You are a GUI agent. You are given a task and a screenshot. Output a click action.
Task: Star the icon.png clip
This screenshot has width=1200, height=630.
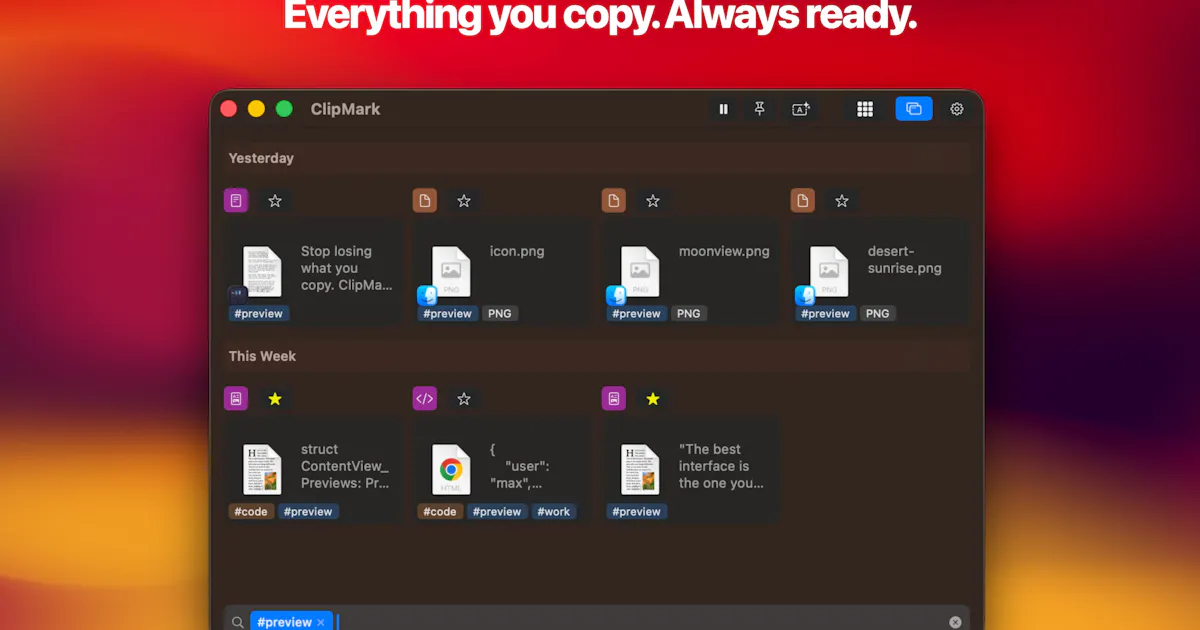coord(464,201)
